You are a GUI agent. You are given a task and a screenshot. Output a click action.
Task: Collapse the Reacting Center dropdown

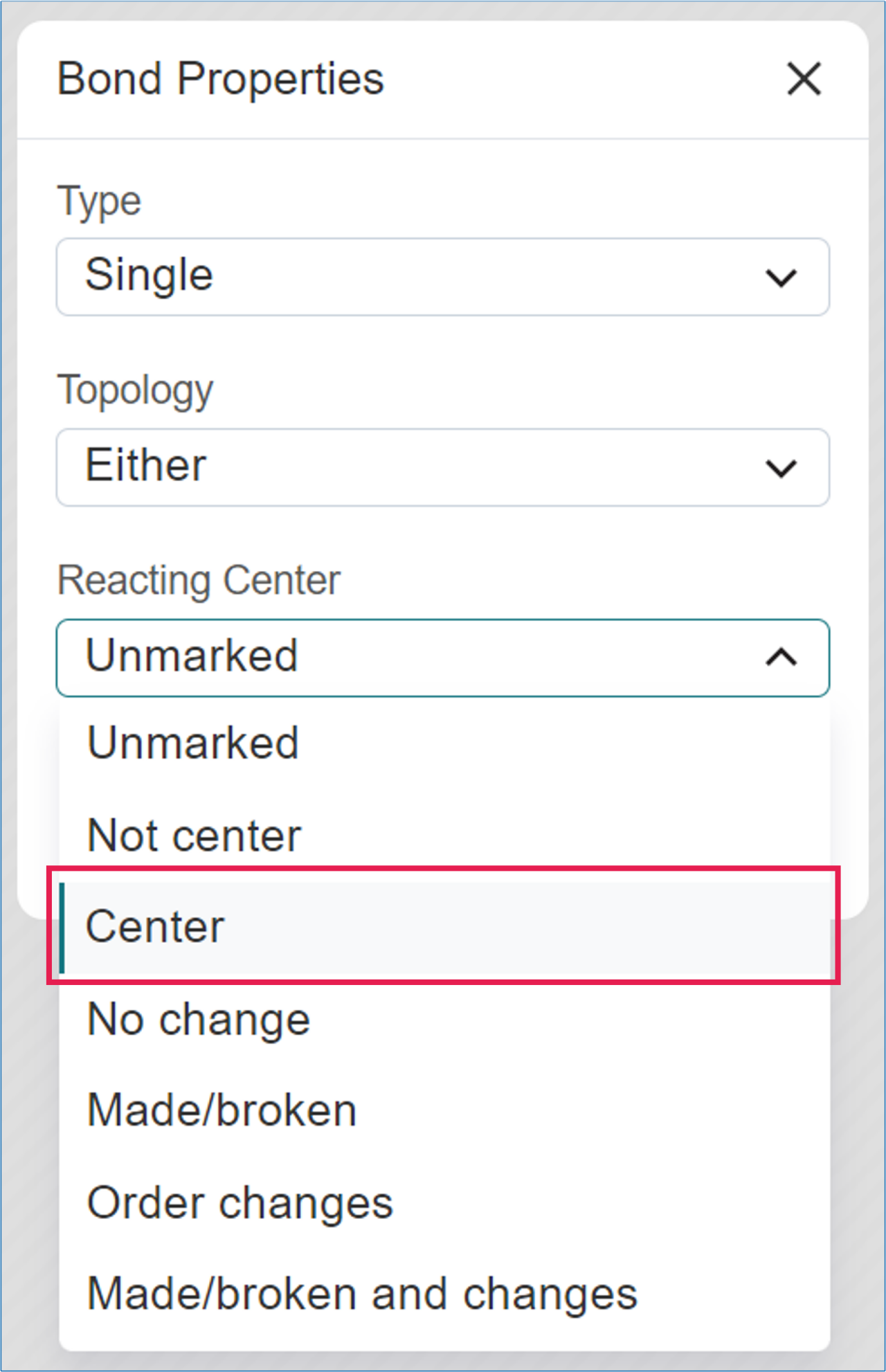(442, 658)
